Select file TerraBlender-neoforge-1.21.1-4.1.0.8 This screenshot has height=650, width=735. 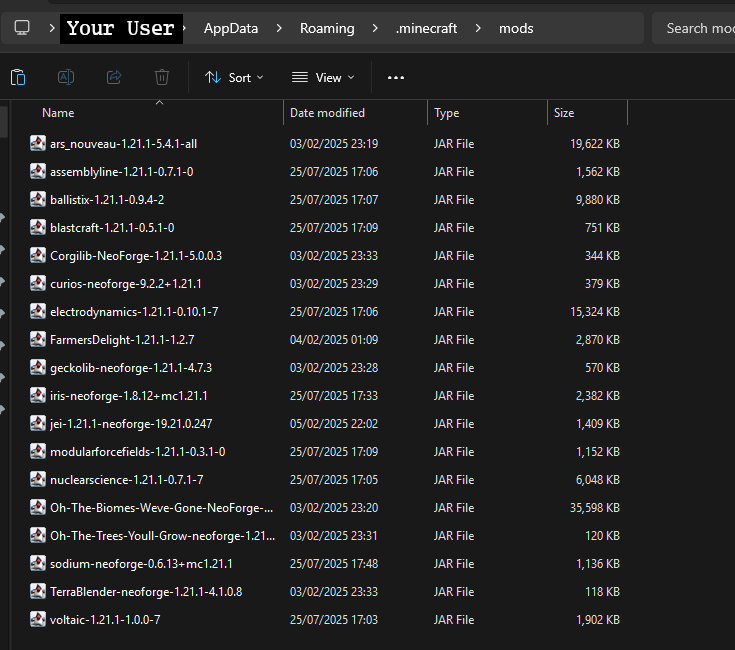click(146, 592)
